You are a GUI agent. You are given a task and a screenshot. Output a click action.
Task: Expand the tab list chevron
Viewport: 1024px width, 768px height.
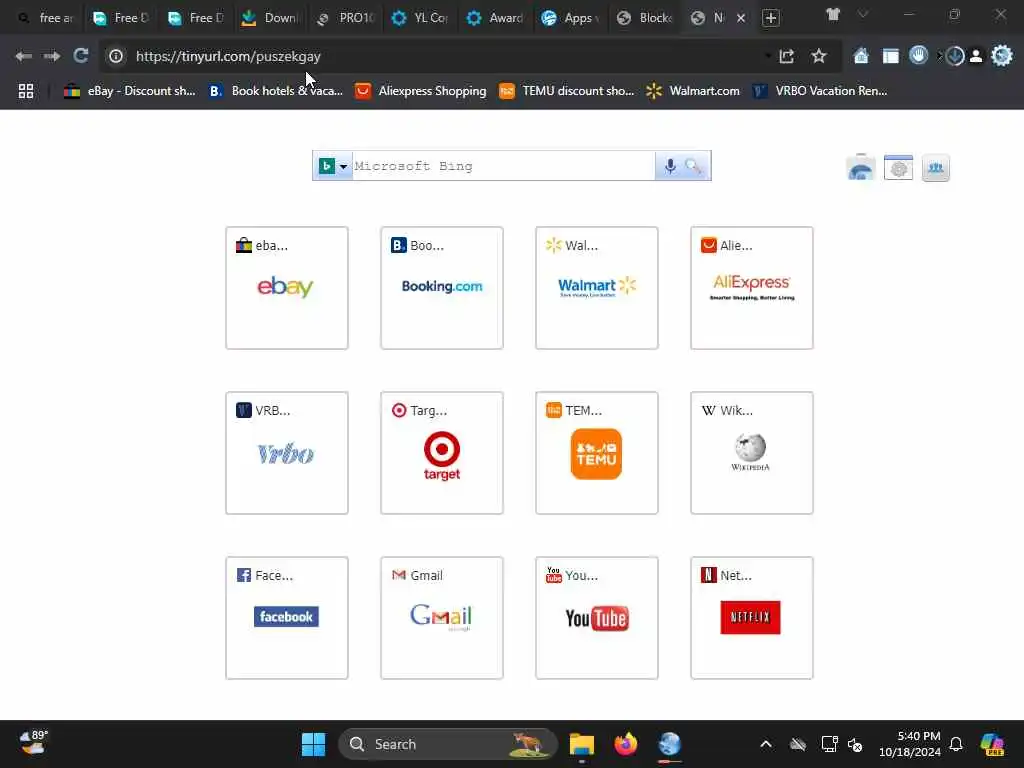863,14
